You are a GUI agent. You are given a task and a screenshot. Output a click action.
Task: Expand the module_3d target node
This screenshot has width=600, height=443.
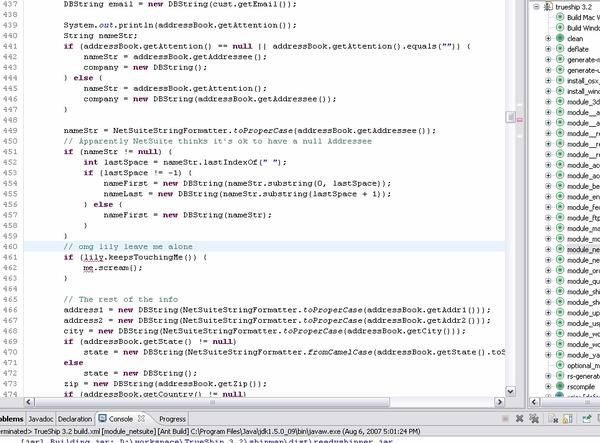coord(548,102)
